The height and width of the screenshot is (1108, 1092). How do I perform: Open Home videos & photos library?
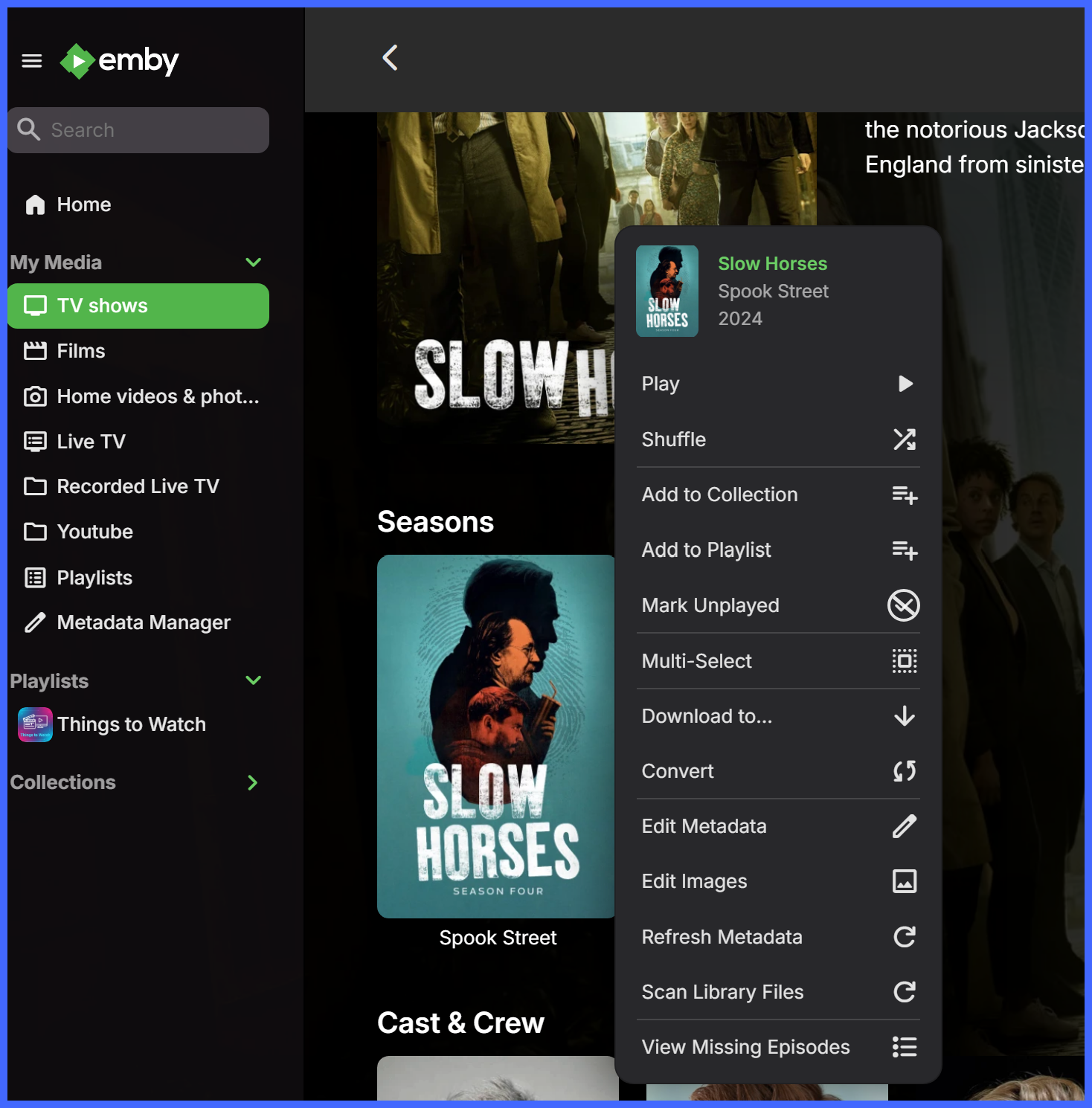click(x=138, y=396)
